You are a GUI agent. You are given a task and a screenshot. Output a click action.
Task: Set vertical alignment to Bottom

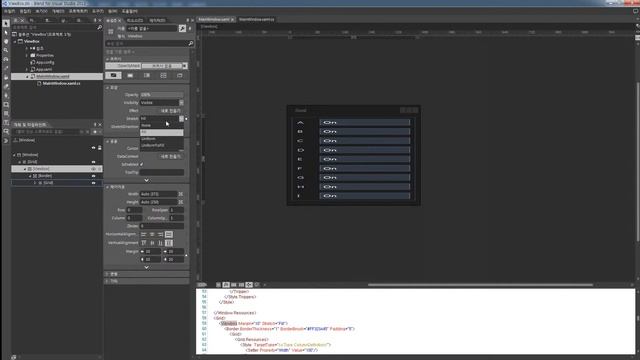pos(160,243)
